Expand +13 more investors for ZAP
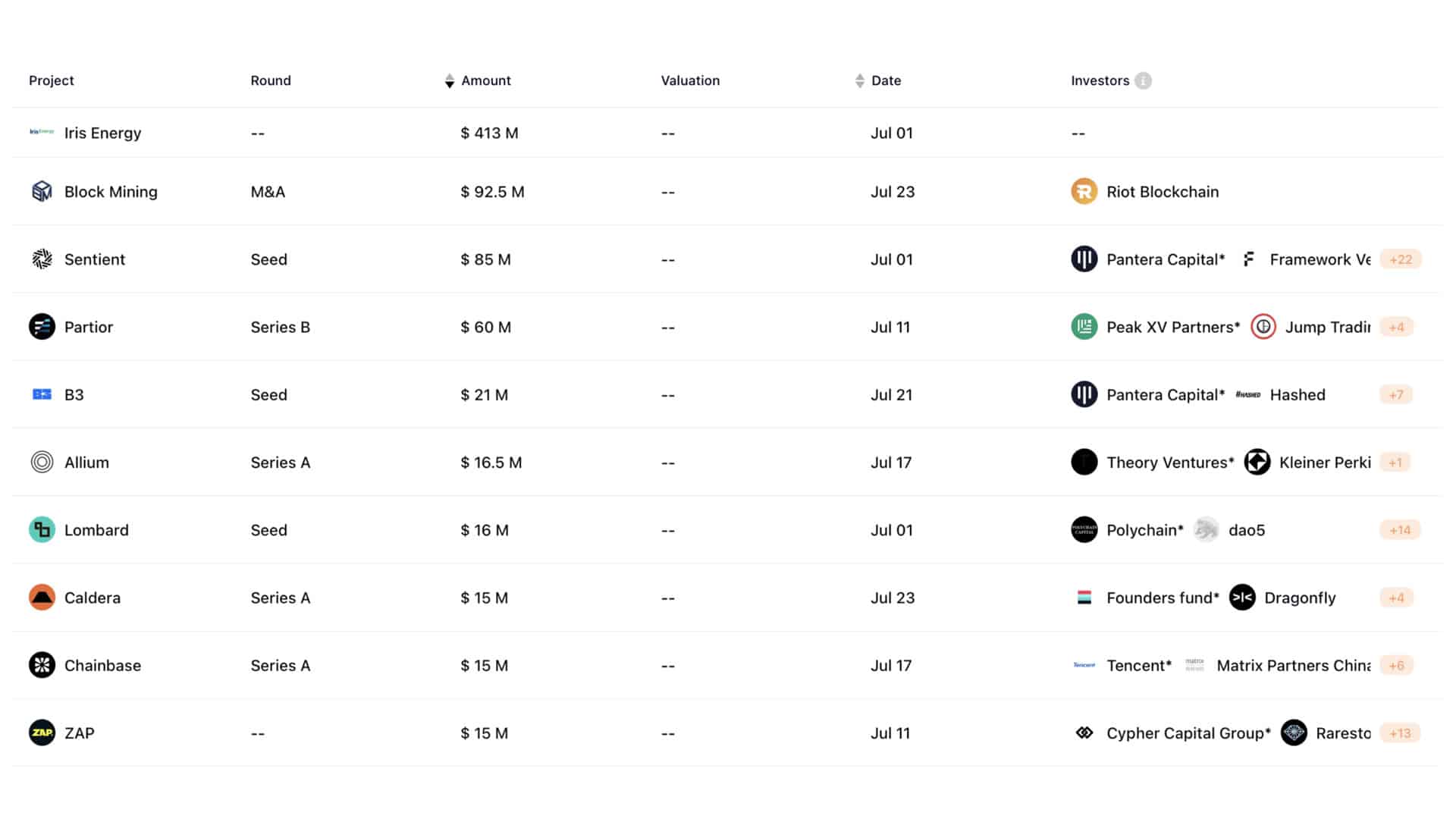 tap(1400, 733)
